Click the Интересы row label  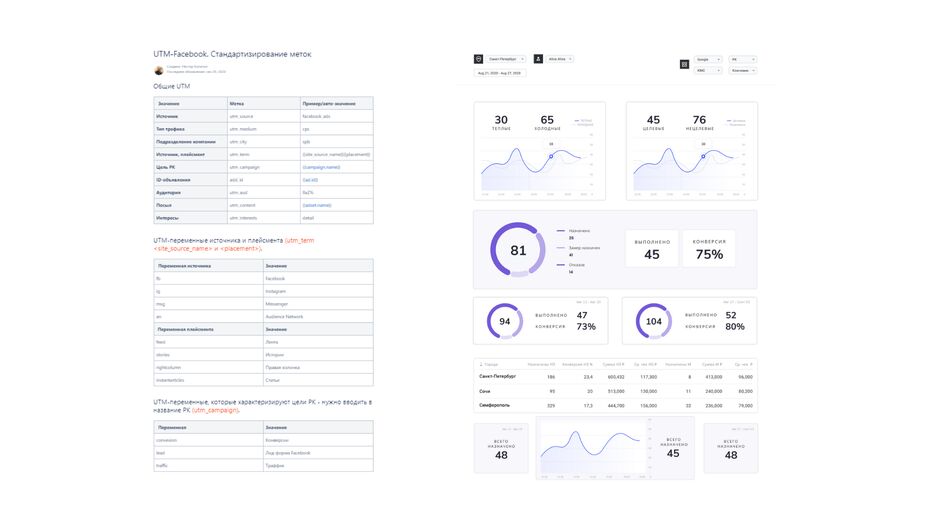[x=168, y=218]
